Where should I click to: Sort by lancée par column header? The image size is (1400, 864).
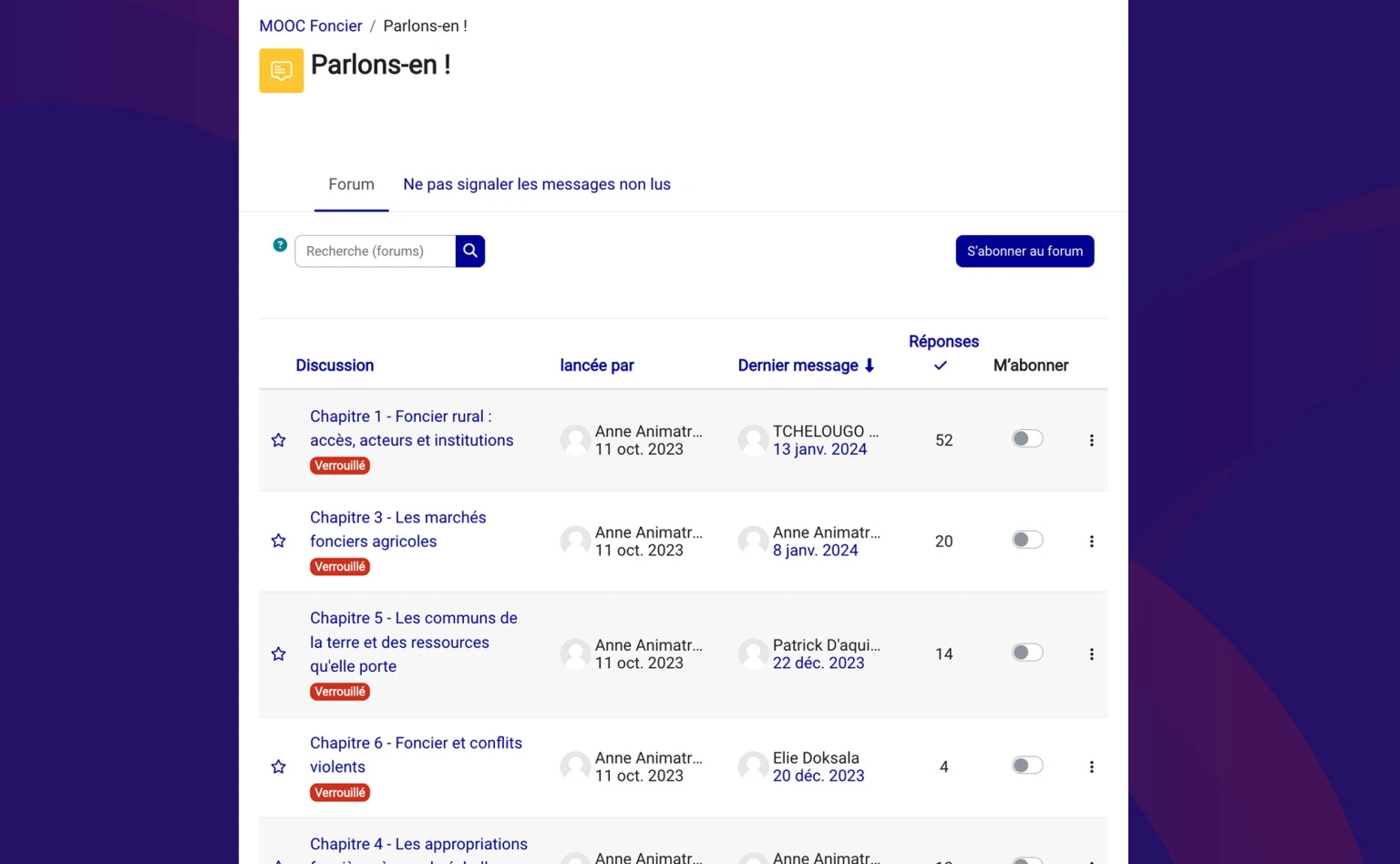[597, 365]
